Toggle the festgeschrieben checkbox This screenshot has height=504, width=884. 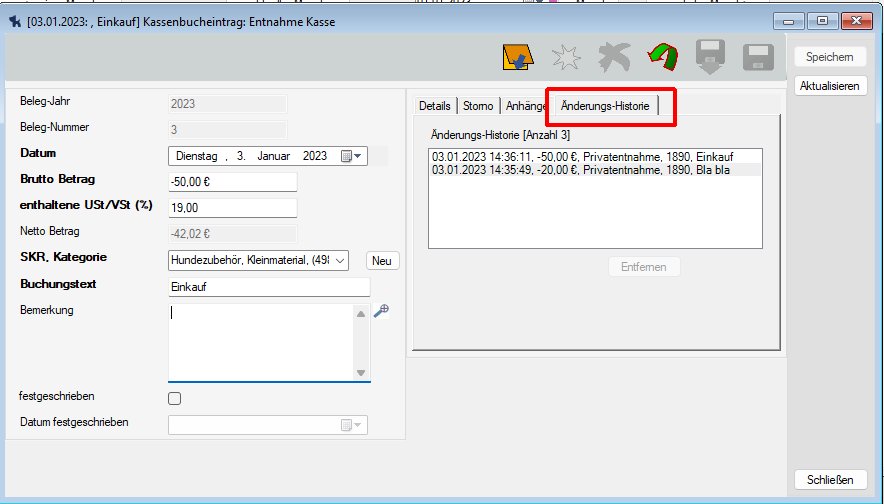pos(175,398)
